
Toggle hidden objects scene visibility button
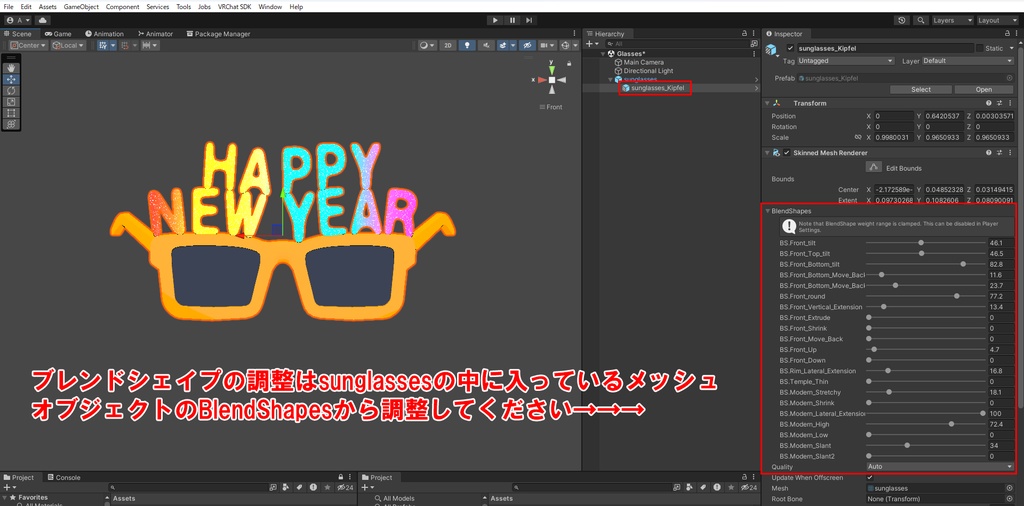pyautogui.click(x=528, y=45)
